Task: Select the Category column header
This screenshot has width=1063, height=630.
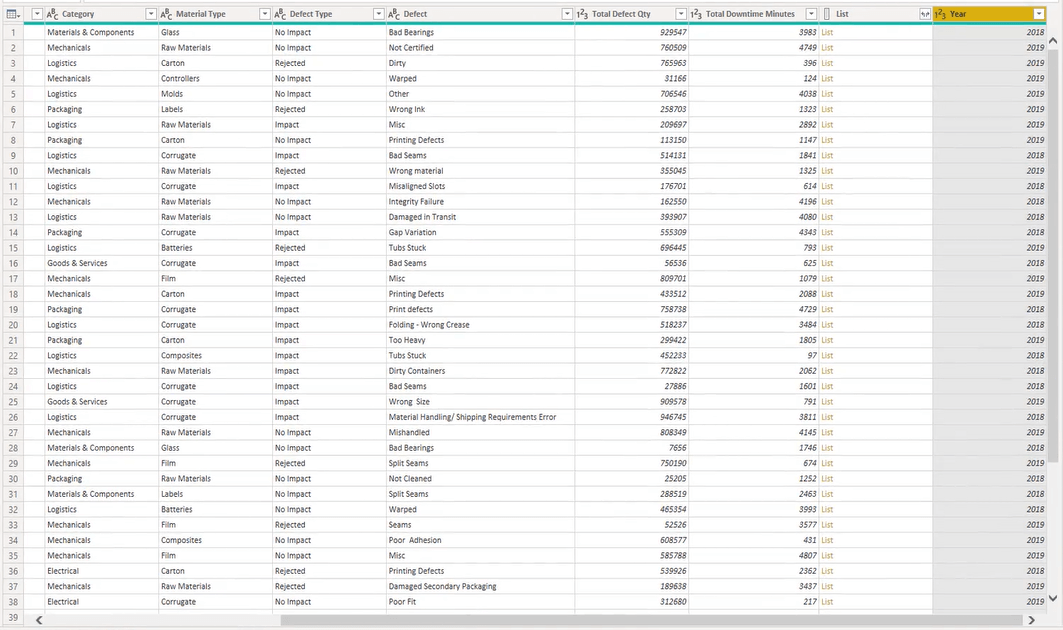Action: [101, 14]
